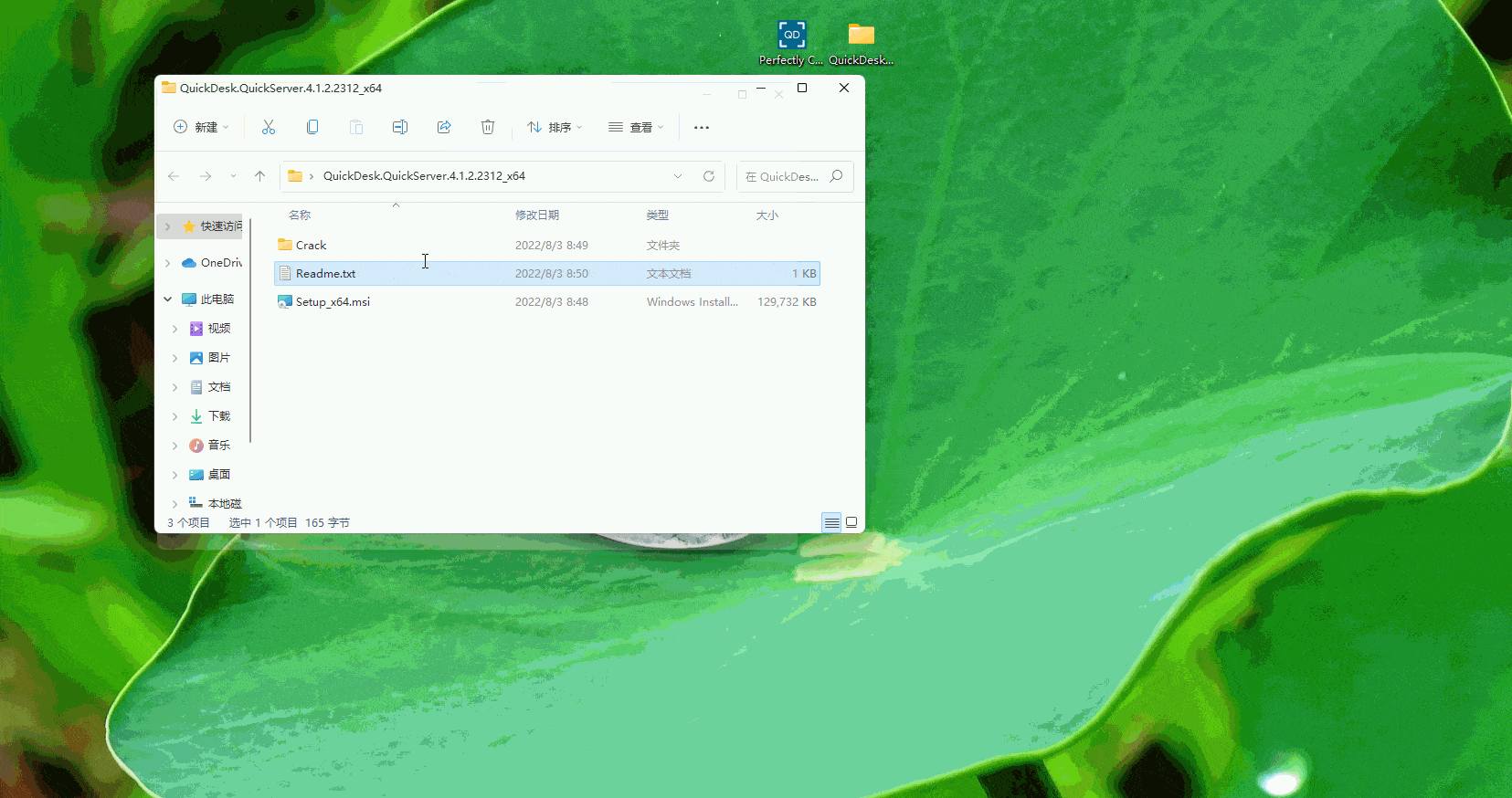Open the 排序 (Sort) dropdown
This screenshot has width=1512, height=798.
pos(555,128)
